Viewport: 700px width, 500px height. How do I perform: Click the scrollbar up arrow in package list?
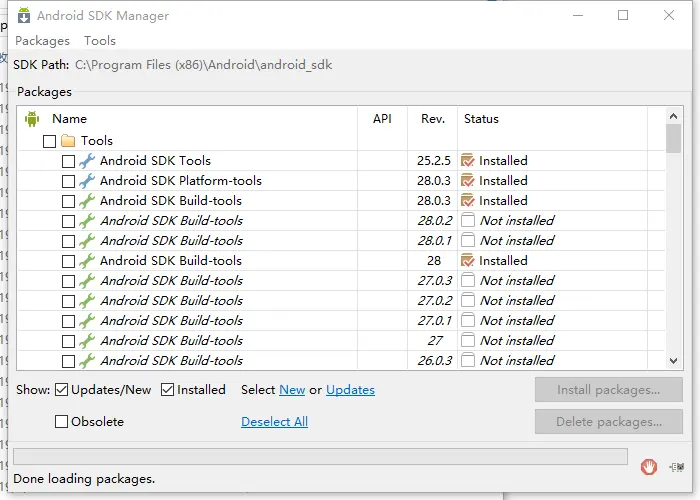click(x=674, y=117)
